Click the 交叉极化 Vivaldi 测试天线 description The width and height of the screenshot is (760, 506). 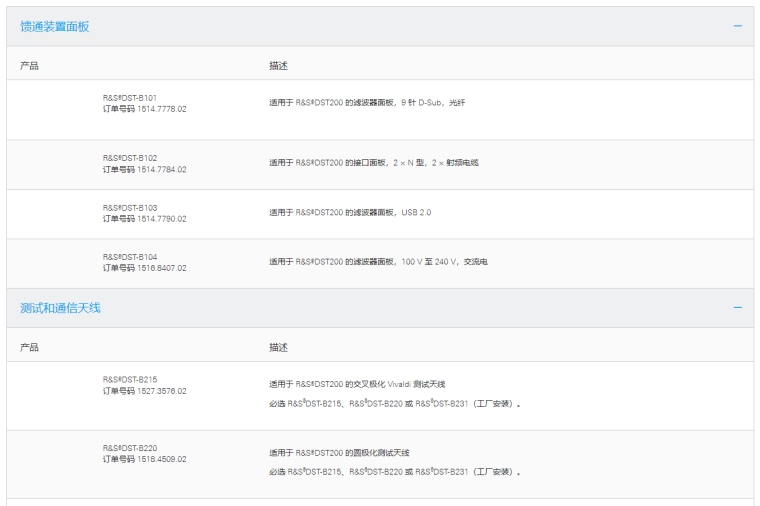(357, 384)
